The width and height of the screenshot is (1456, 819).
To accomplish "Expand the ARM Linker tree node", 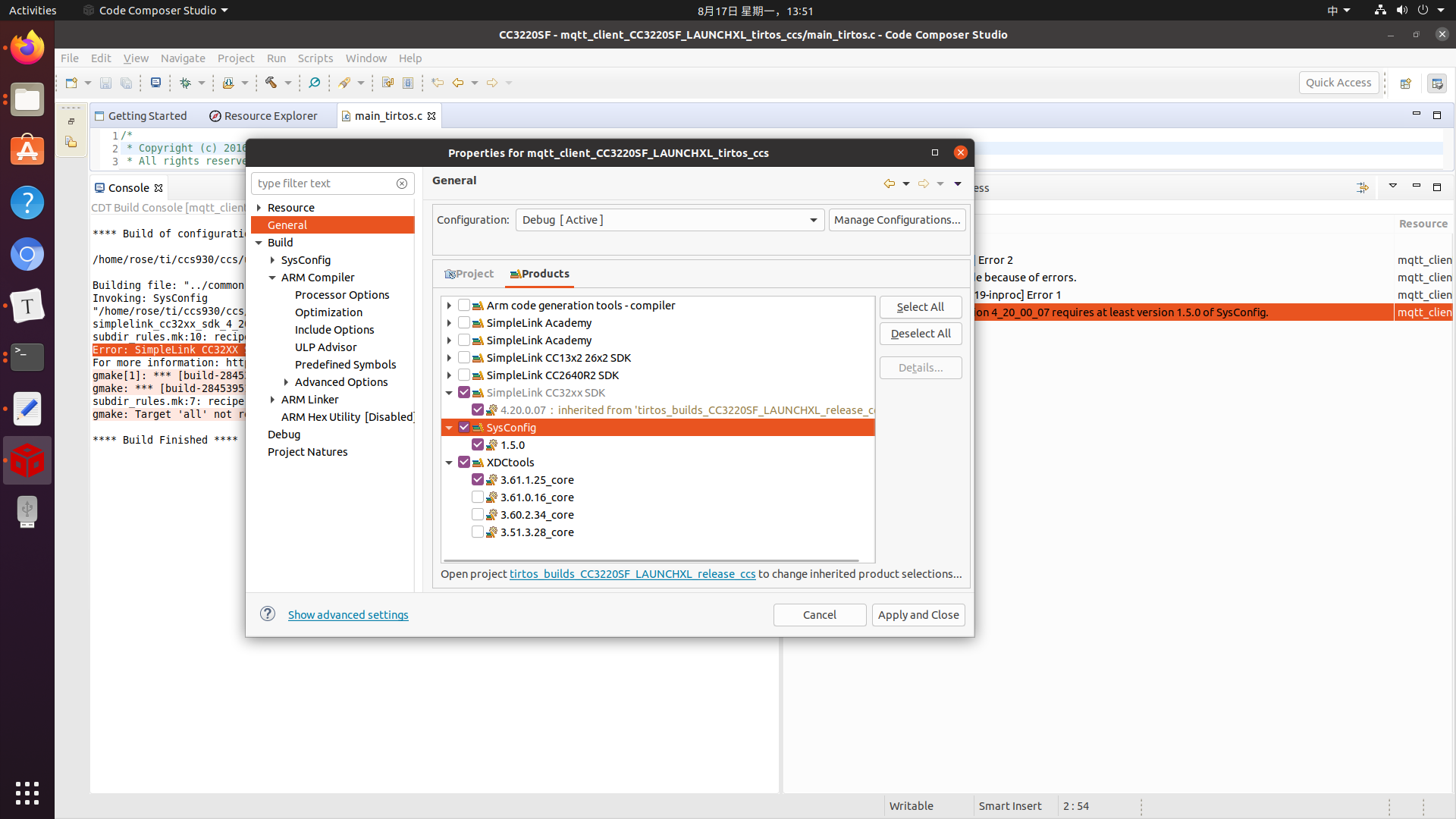I will [x=272, y=400].
